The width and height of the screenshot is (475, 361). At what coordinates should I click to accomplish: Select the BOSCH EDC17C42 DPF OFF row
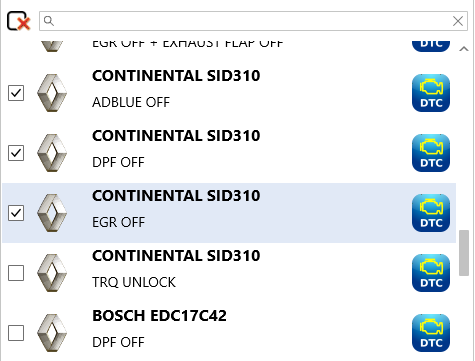229,333
